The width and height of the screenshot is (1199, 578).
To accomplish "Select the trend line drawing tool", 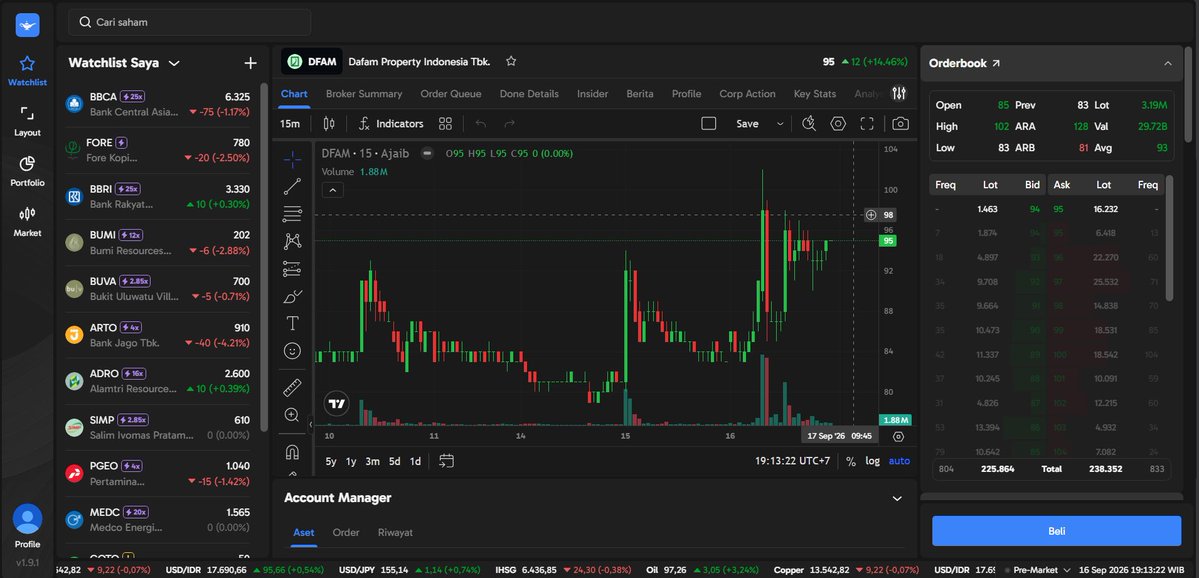I will tap(292, 186).
